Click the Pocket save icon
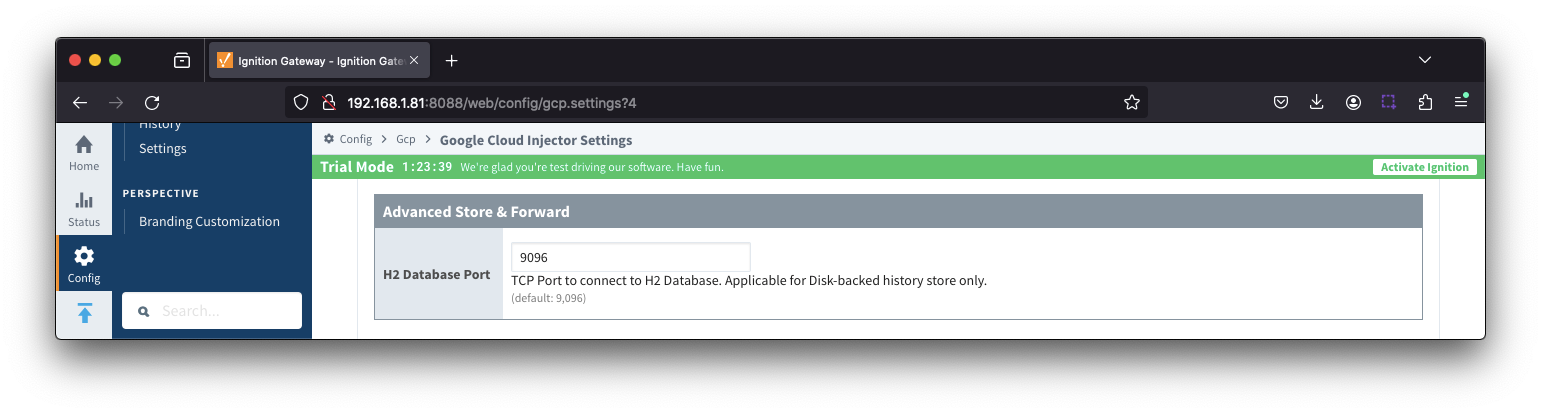Image resolution: width=1541 pixels, height=413 pixels. pyautogui.click(x=1280, y=102)
